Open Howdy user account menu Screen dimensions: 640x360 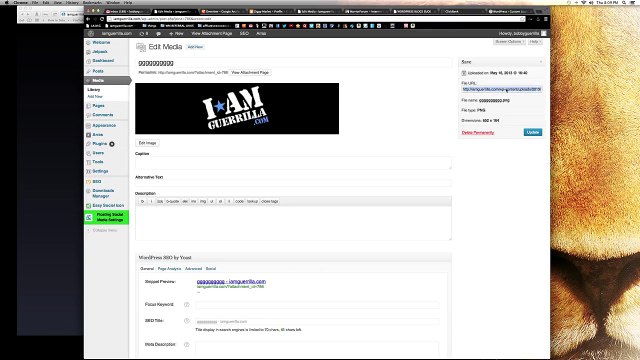(x=522, y=33)
